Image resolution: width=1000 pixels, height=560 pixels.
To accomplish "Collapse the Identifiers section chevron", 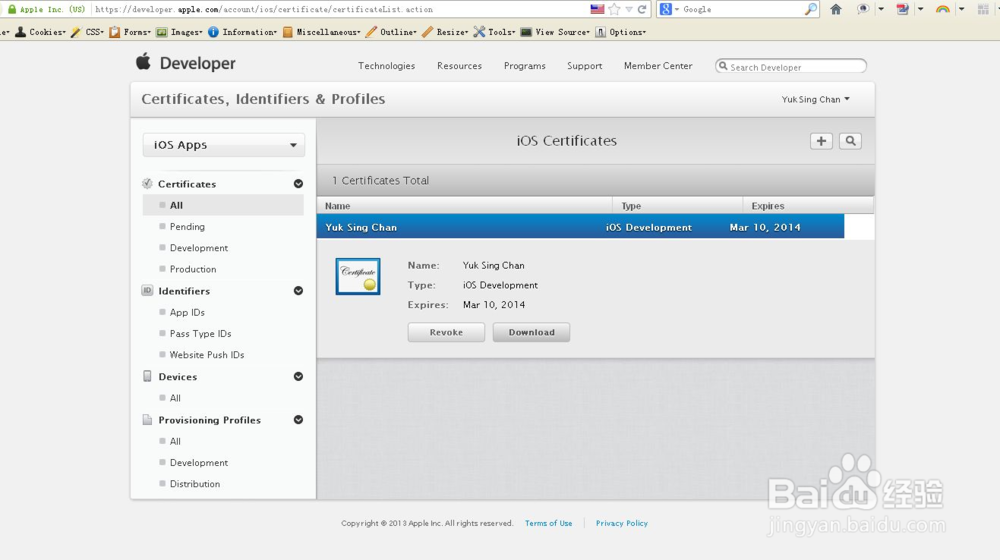I will (298, 291).
